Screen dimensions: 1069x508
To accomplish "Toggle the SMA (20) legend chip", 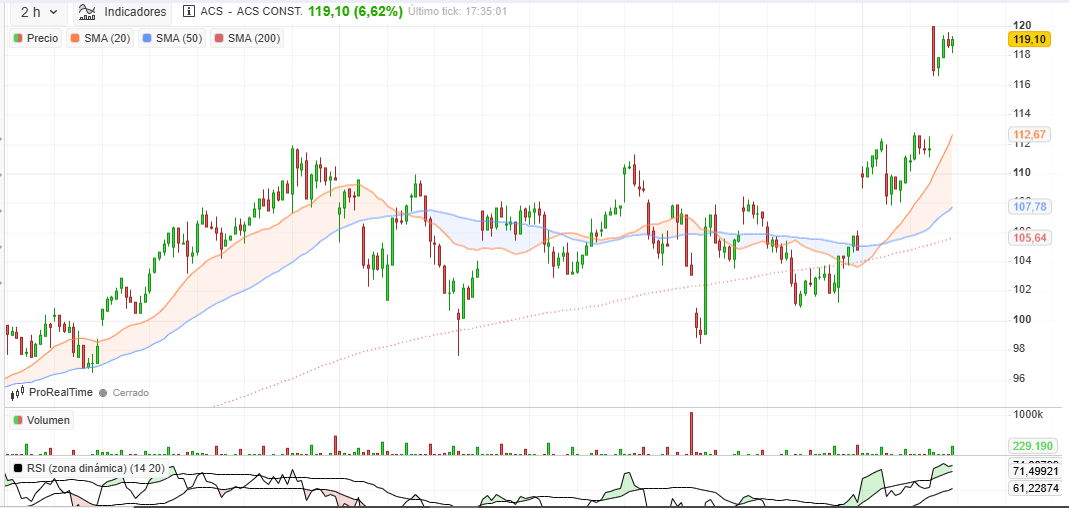I will point(100,38).
